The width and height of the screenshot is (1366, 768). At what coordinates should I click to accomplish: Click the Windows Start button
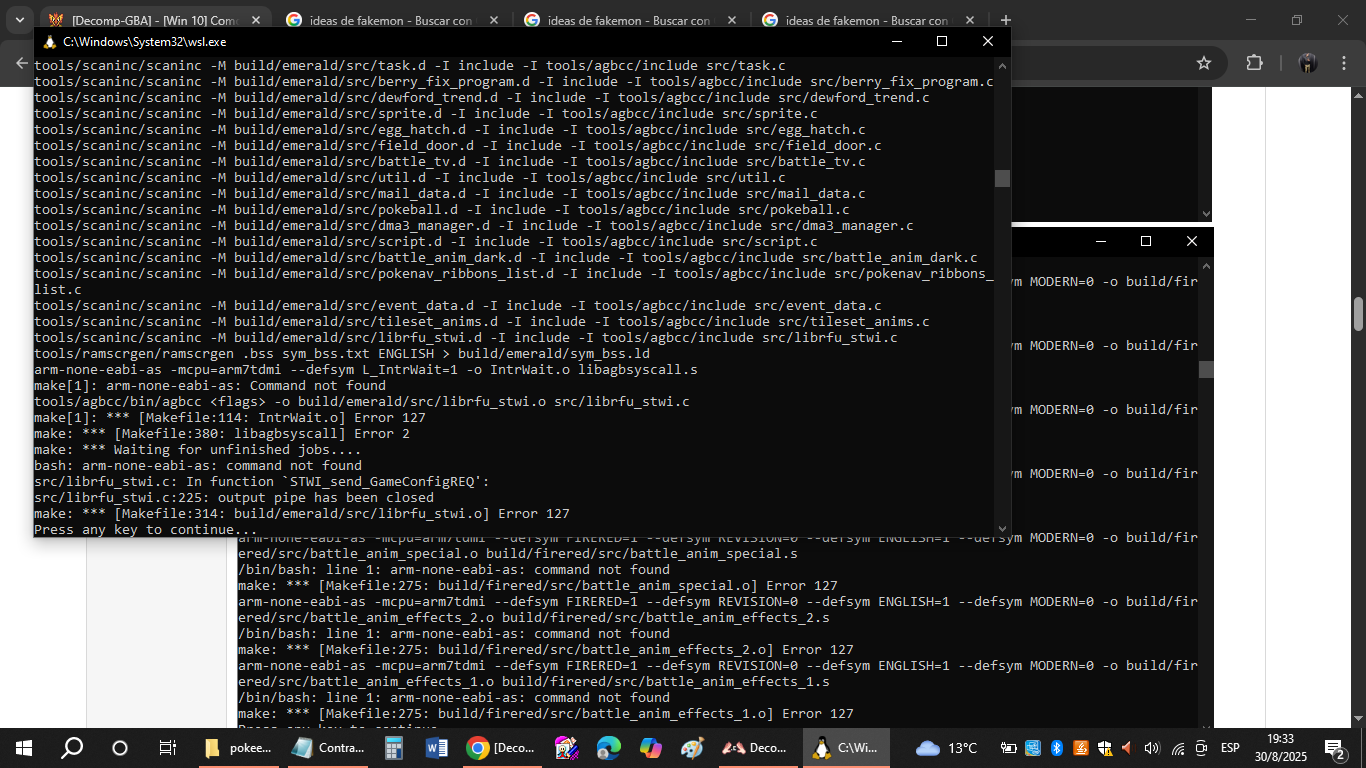23,748
